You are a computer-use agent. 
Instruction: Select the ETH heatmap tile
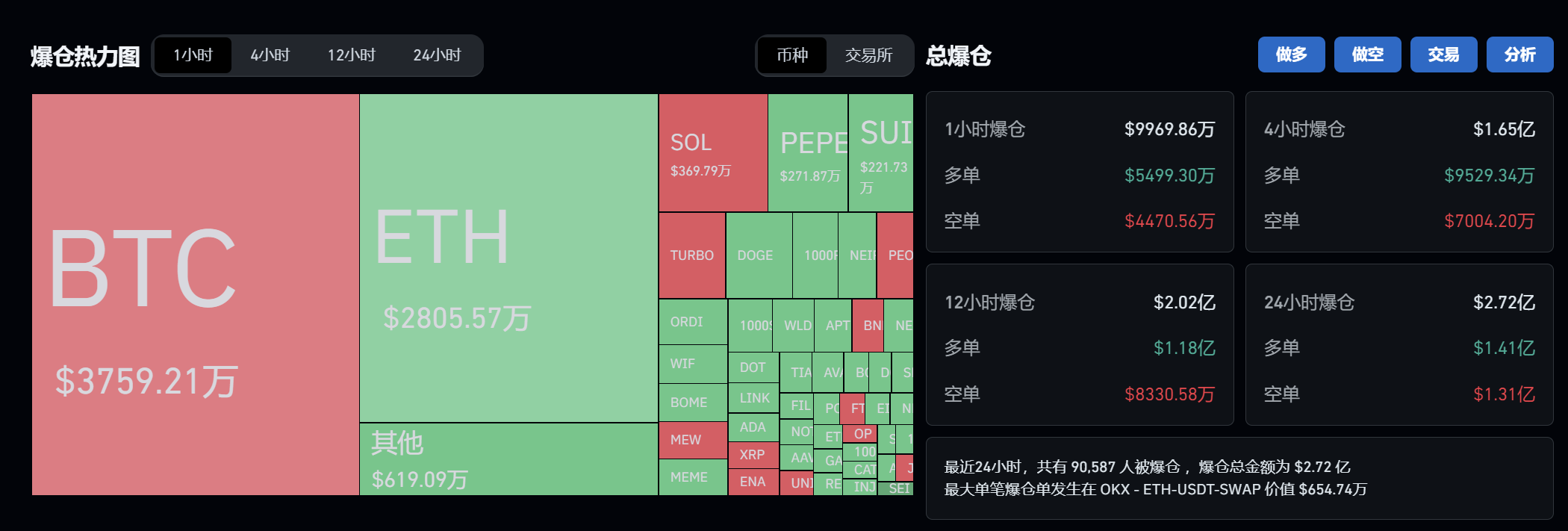click(x=508, y=258)
